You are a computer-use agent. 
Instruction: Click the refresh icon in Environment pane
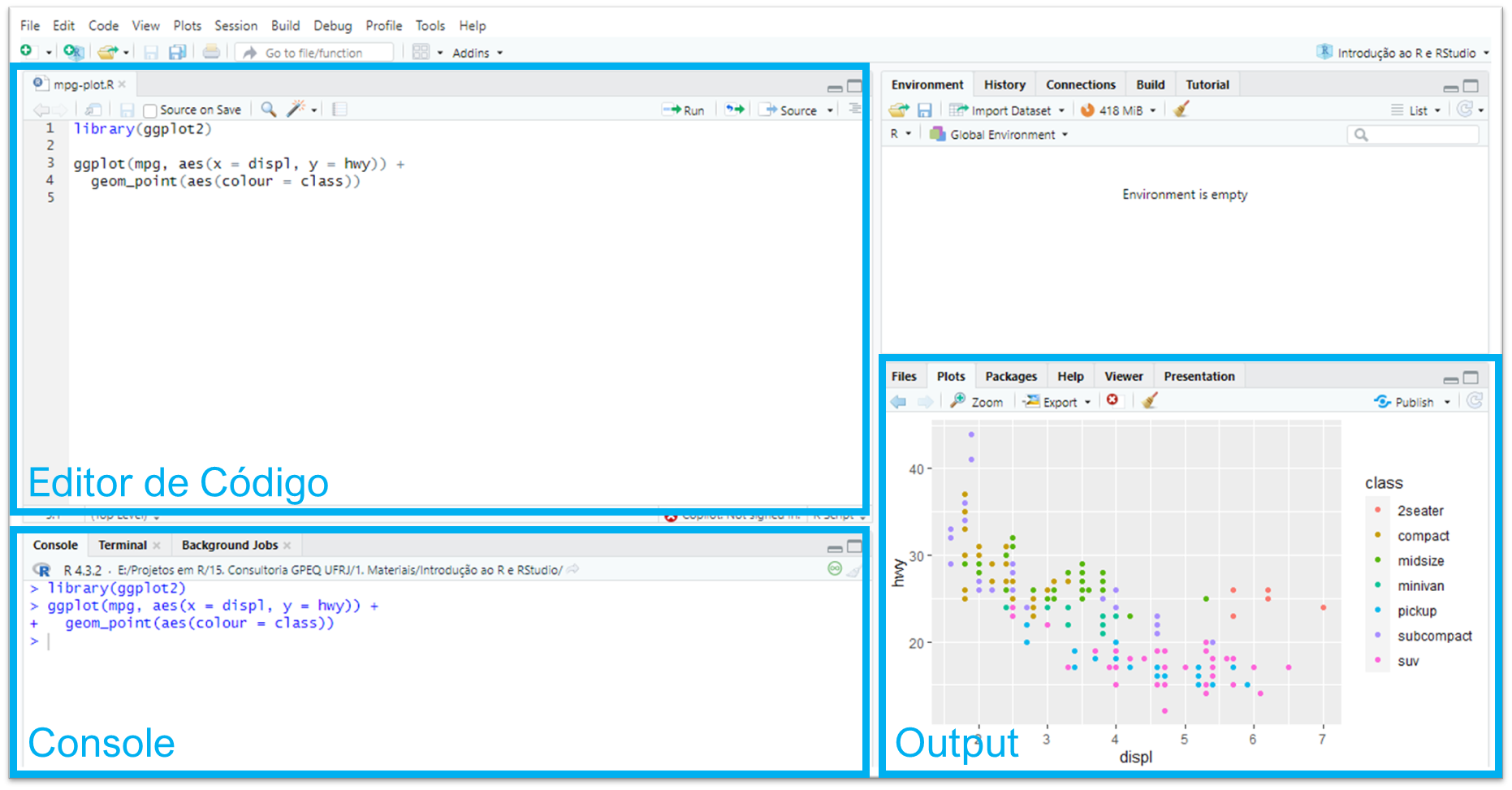pyautogui.click(x=1465, y=109)
